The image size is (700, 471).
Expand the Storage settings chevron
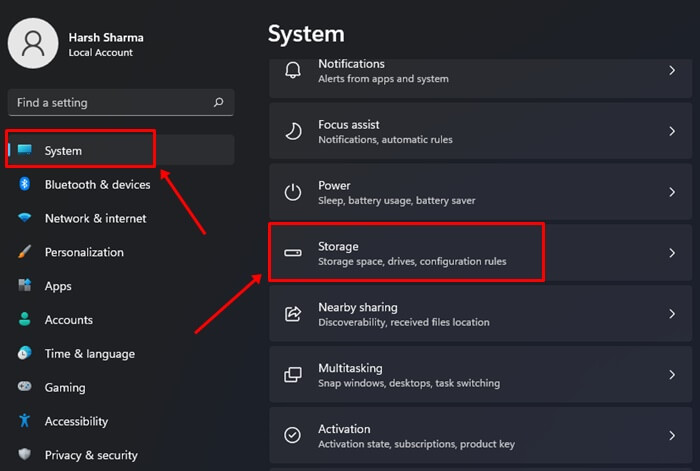672,253
